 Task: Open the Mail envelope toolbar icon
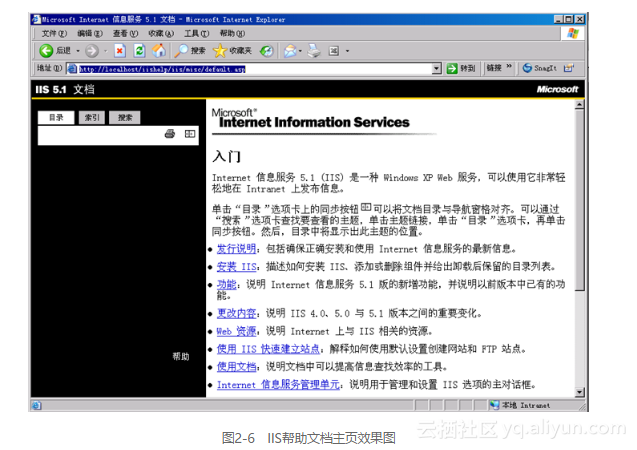[290, 51]
